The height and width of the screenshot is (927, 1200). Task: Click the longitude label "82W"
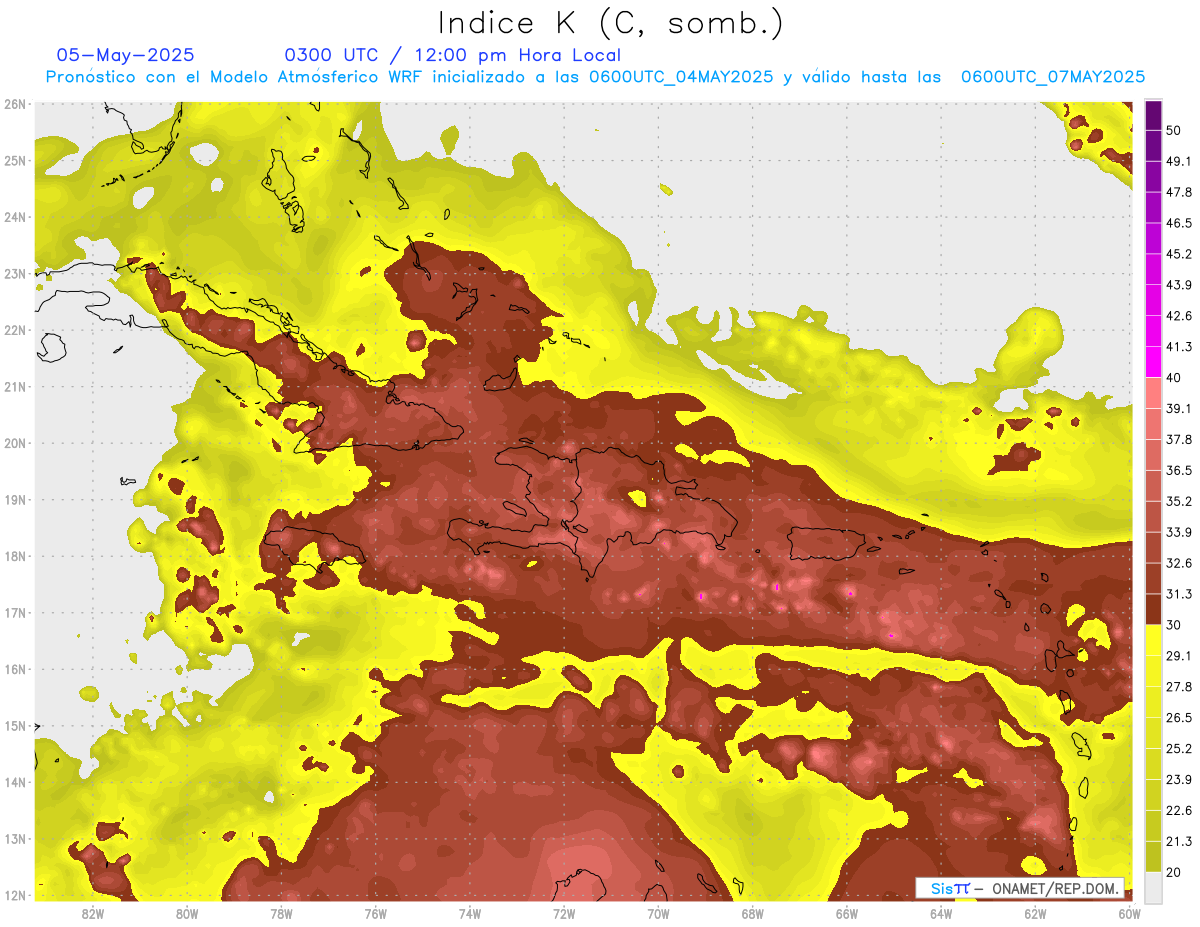point(92,913)
